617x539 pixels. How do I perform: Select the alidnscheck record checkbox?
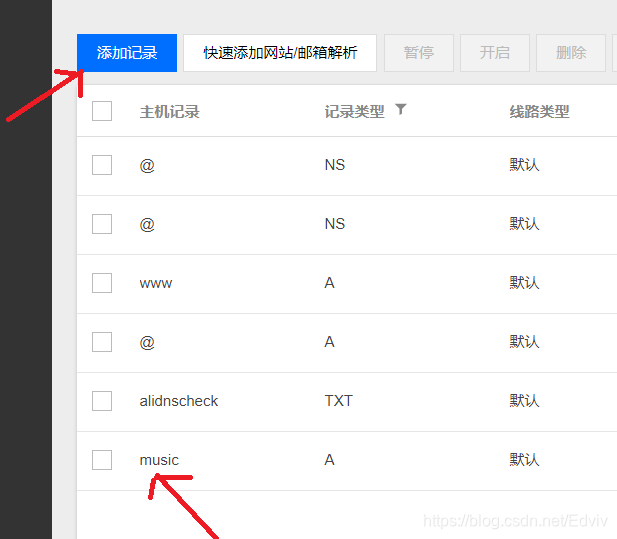tap(102, 401)
